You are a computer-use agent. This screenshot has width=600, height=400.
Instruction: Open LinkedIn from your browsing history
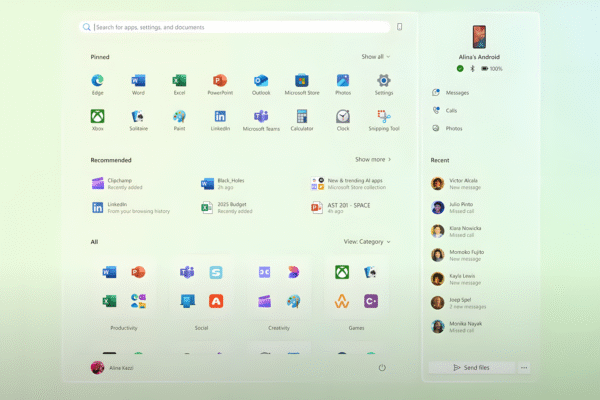(x=130, y=207)
